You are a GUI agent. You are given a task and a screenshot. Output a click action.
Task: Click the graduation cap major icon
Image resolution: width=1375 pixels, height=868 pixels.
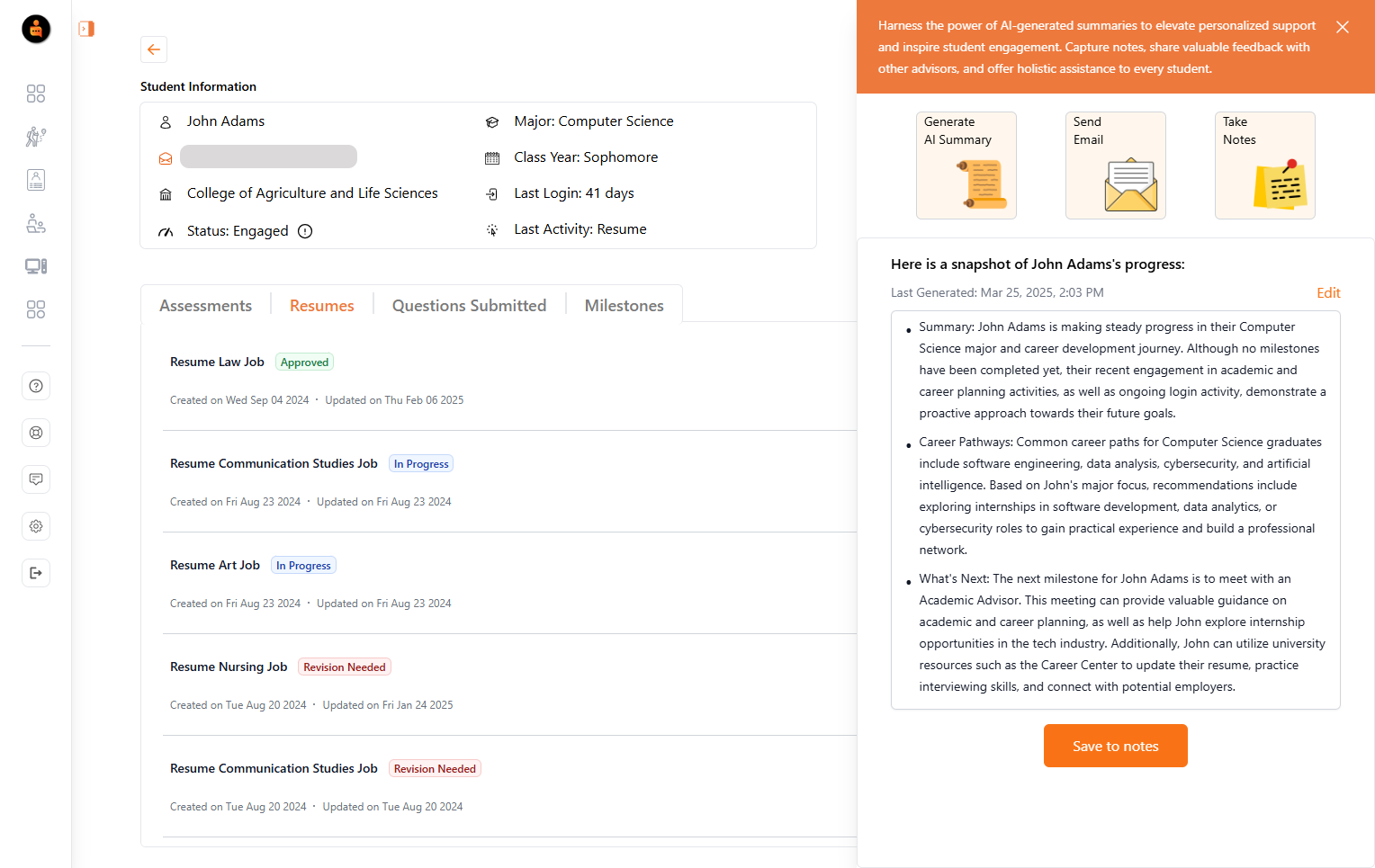(x=492, y=122)
